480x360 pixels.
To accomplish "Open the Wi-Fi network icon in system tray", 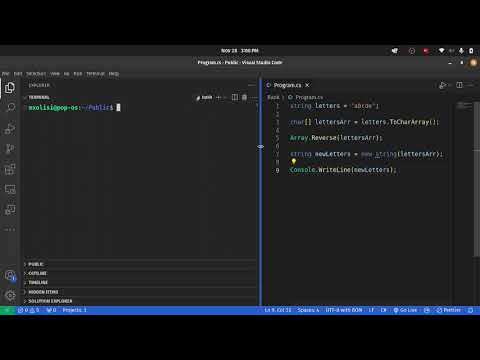I will tap(441, 51).
